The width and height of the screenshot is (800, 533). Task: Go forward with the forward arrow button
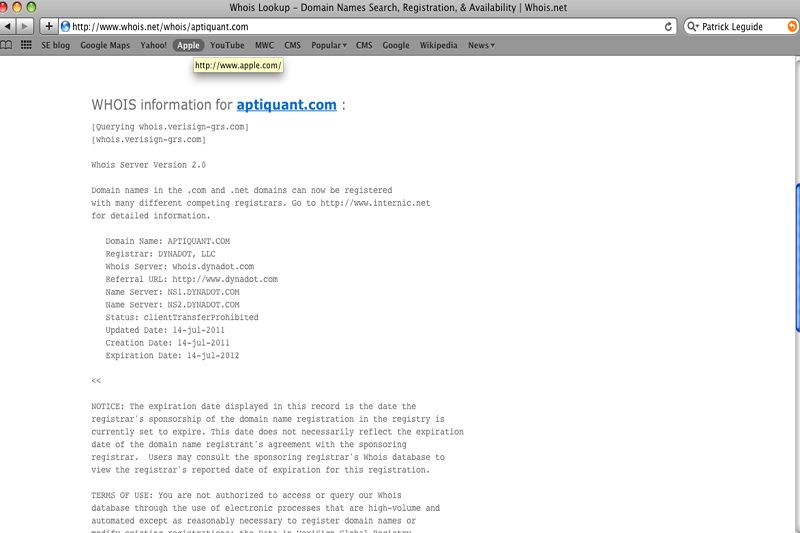(x=24, y=27)
